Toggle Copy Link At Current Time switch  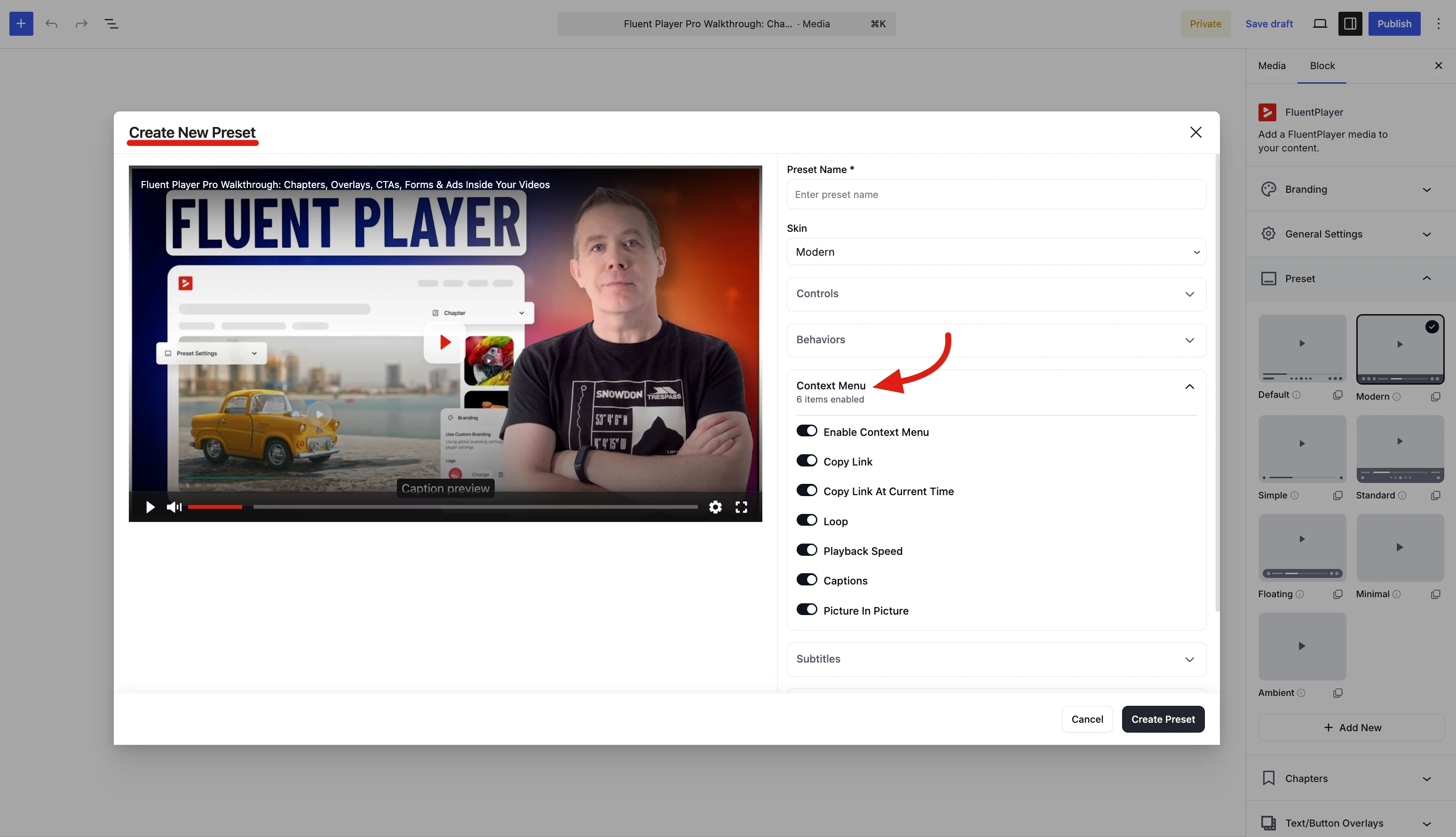click(807, 490)
